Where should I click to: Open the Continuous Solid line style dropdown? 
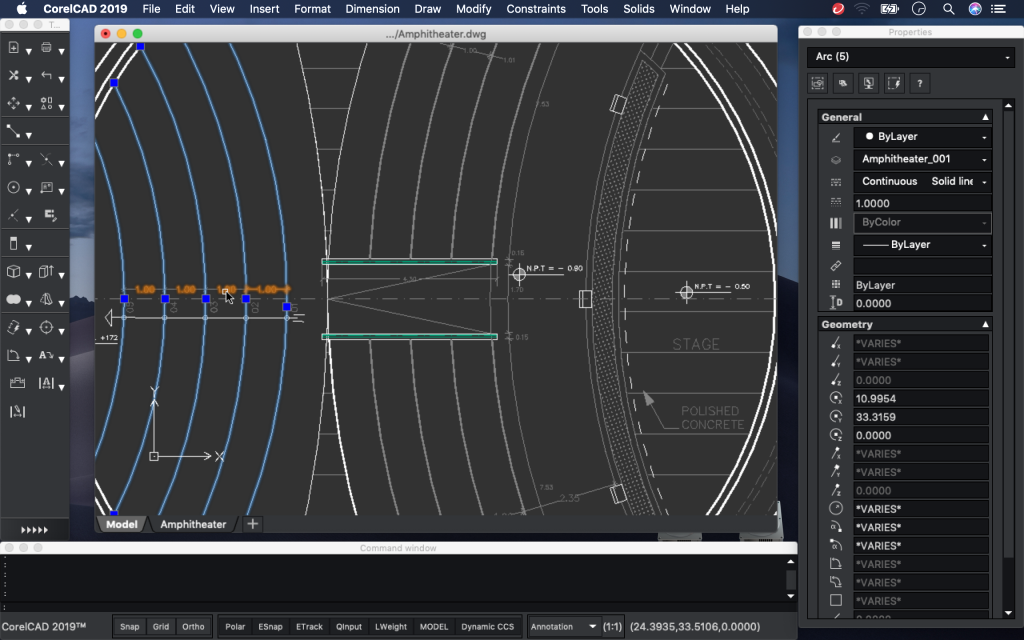[x=922, y=181]
